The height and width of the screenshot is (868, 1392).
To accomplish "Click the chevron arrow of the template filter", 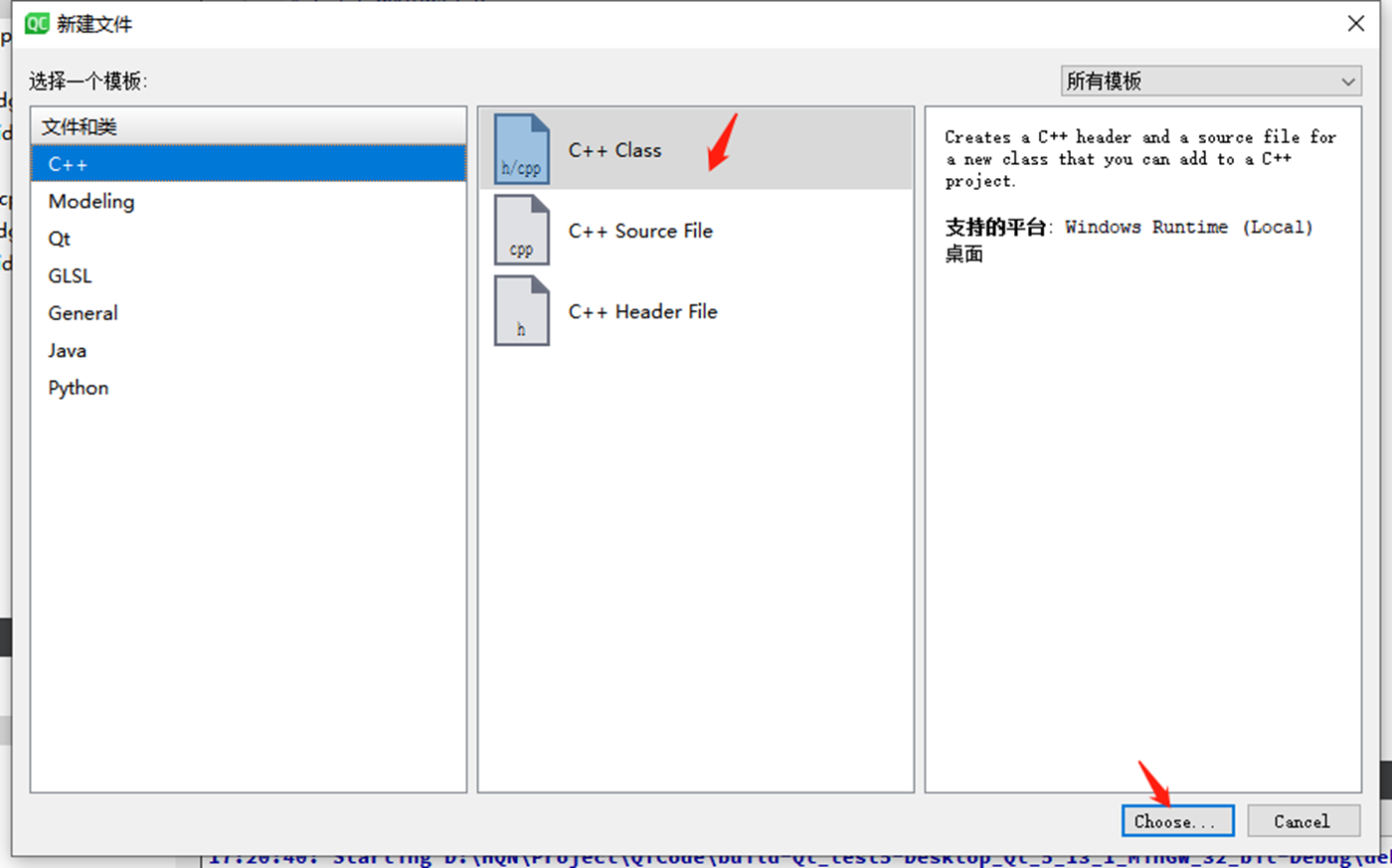I will coord(1349,81).
